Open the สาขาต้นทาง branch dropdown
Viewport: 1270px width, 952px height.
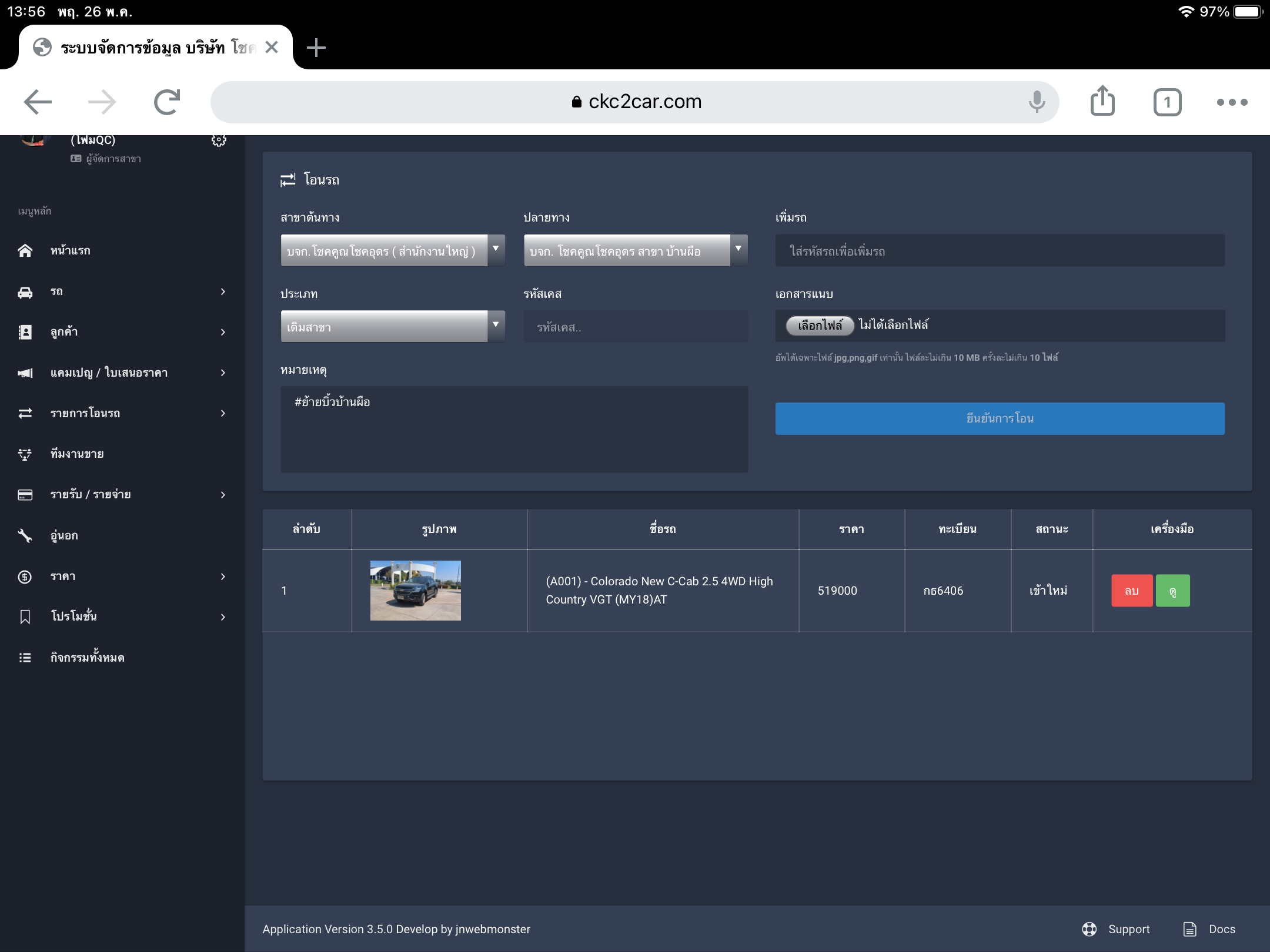click(x=392, y=251)
